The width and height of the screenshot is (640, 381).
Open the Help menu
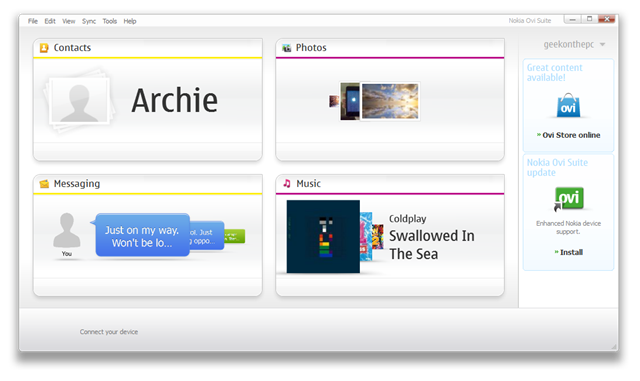pos(130,21)
